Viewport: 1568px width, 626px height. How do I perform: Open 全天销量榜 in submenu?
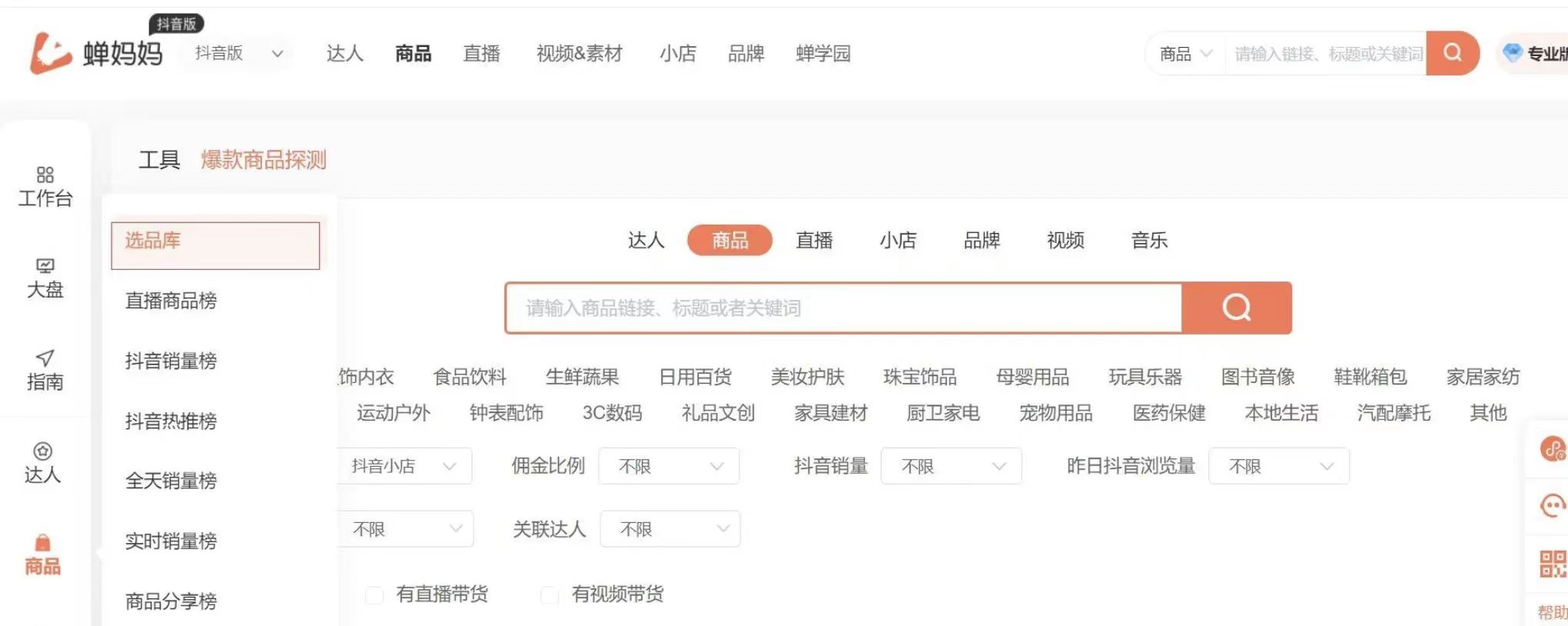pyautogui.click(x=171, y=481)
